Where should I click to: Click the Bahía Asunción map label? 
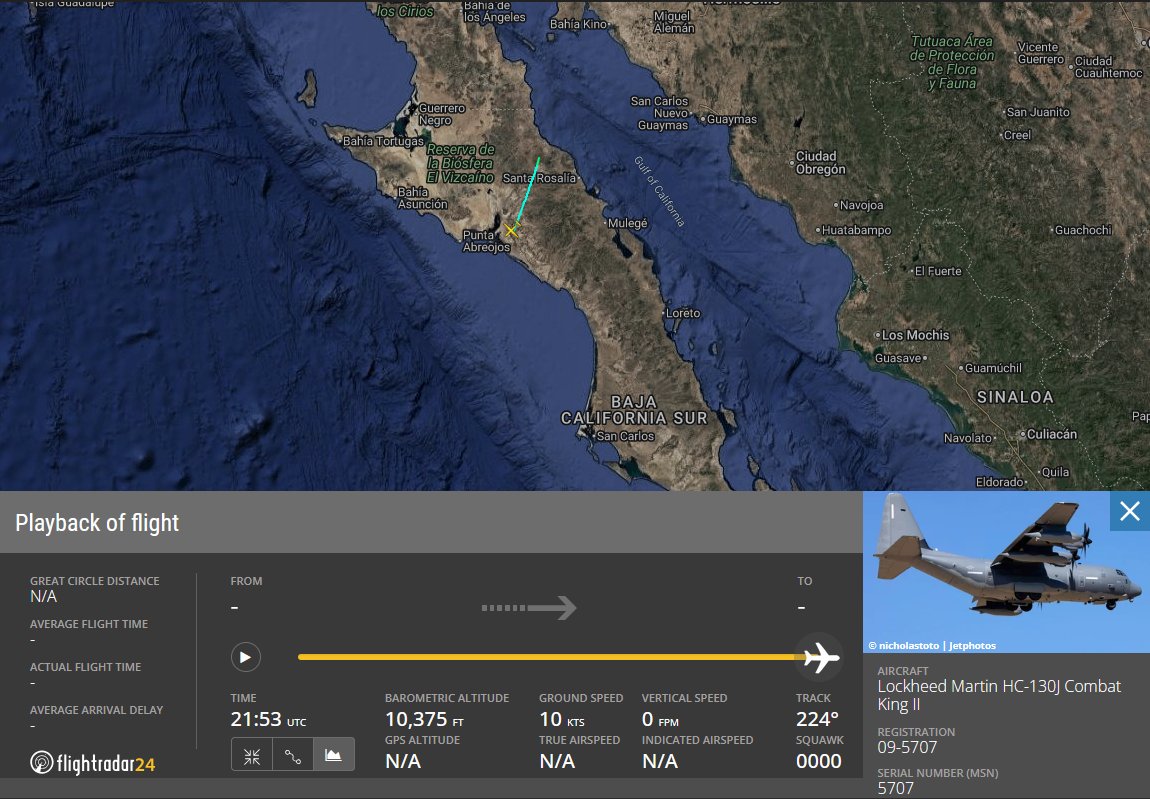[422, 198]
